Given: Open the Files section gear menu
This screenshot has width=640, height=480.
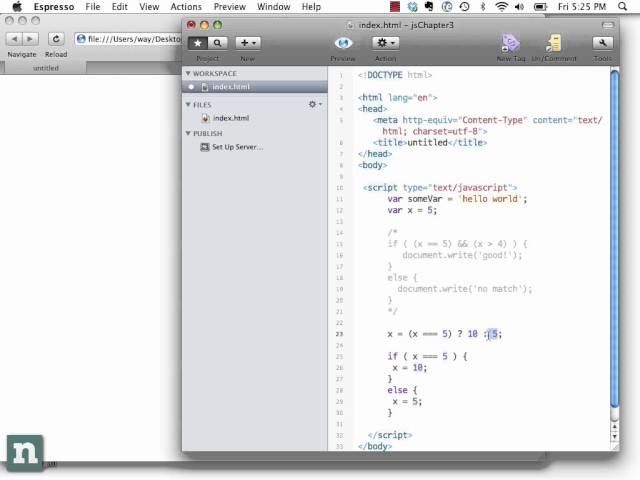Looking at the screenshot, I should pyautogui.click(x=314, y=104).
